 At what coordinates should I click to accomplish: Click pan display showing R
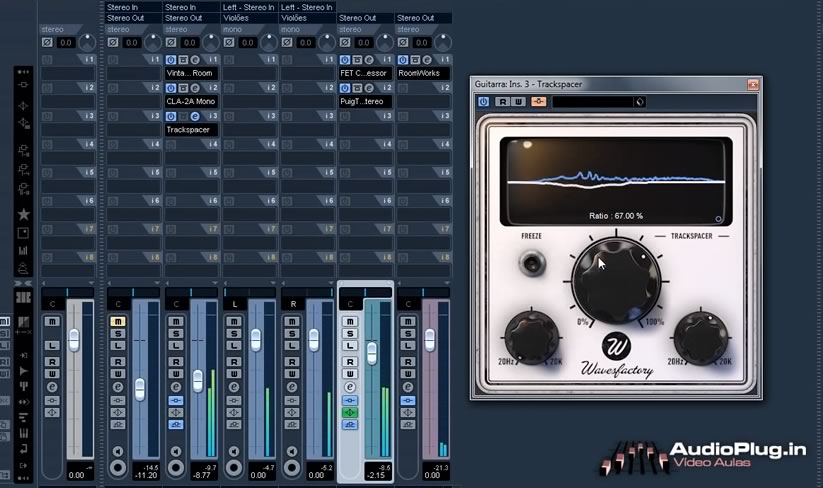(292, 304)
